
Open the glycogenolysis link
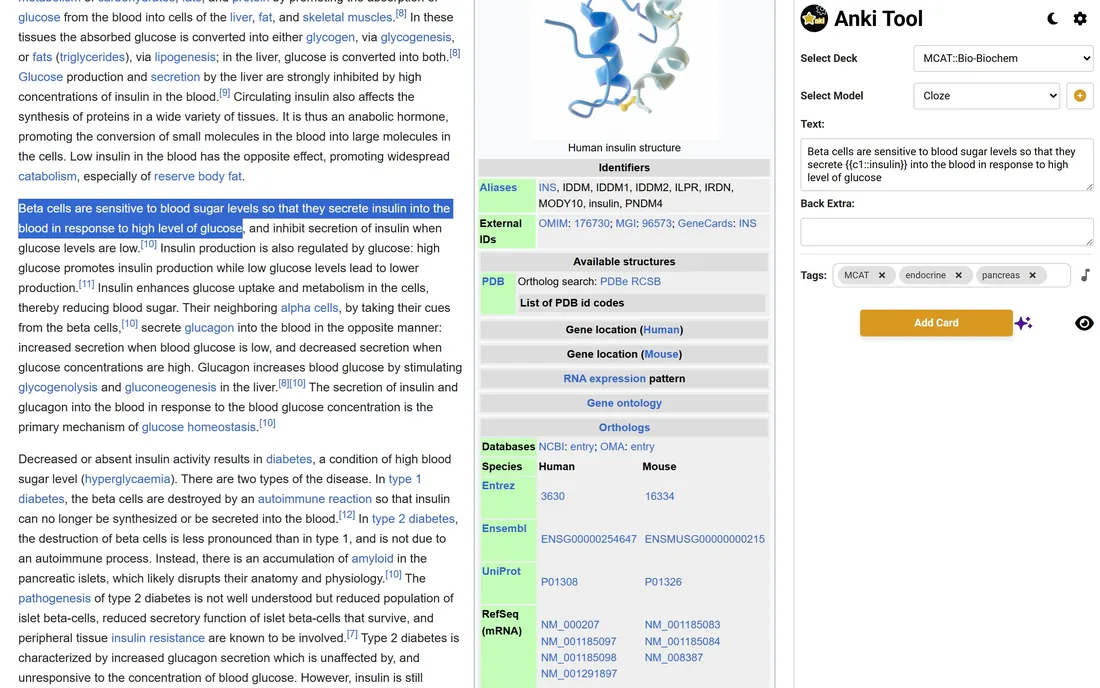(58, 387)
